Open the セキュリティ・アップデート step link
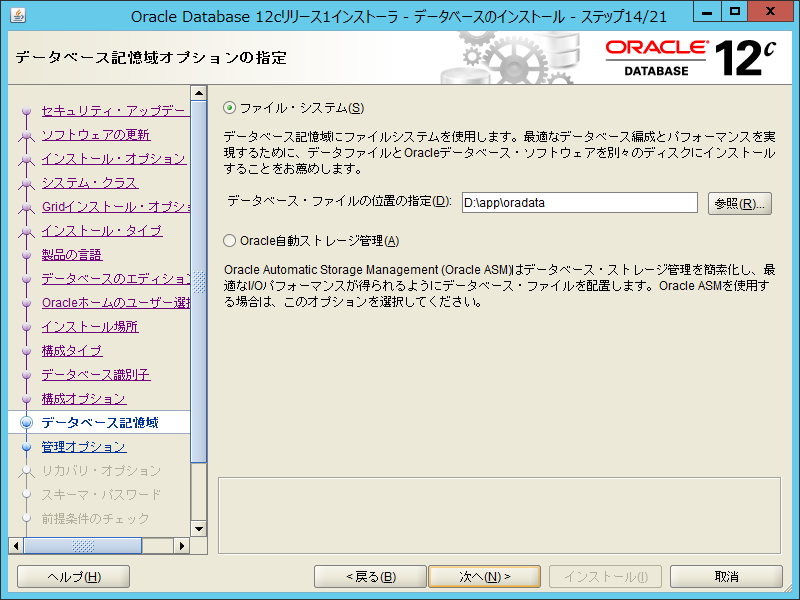The width and height of the screenshot is (800, 600). [x=113, y=111]
